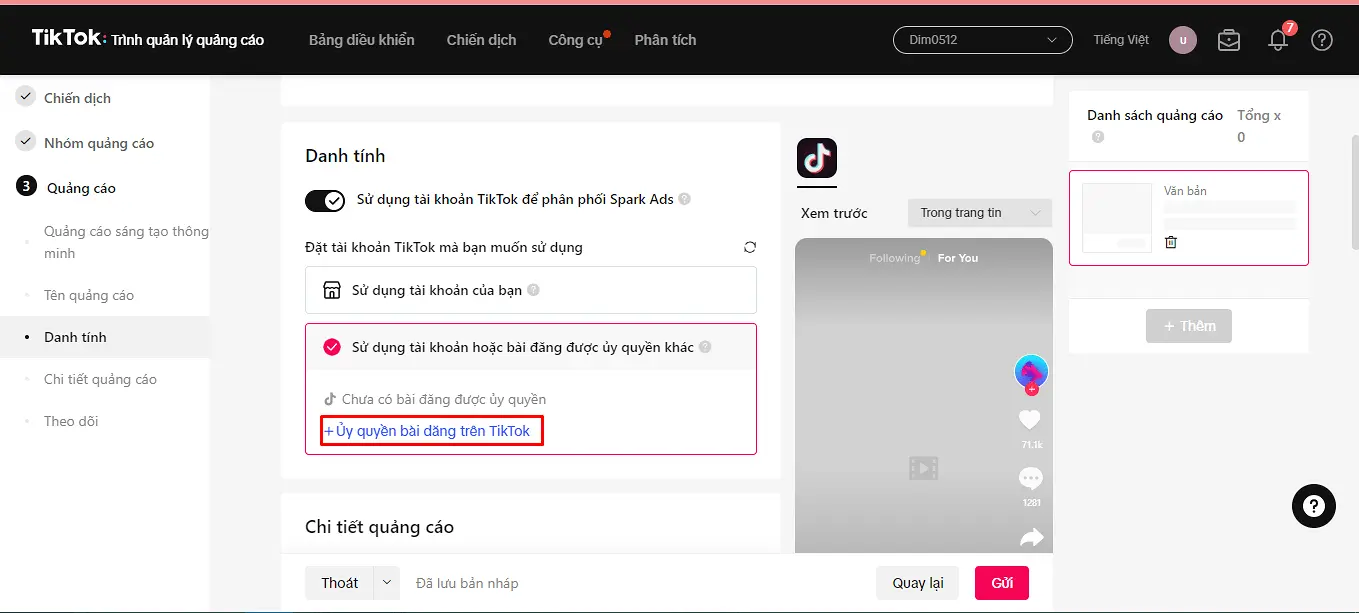Click the share arrow in preview
Screen dimensions: 1359x613
1031,538
